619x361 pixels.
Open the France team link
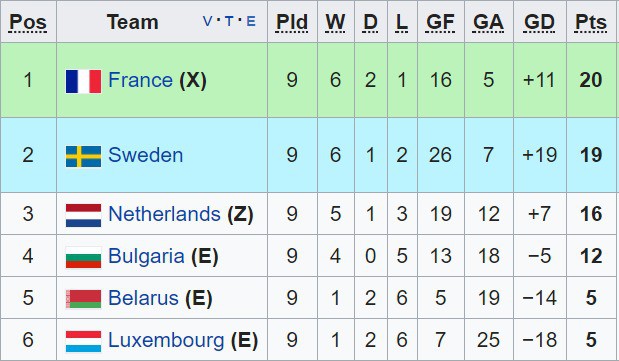point(141,80)
